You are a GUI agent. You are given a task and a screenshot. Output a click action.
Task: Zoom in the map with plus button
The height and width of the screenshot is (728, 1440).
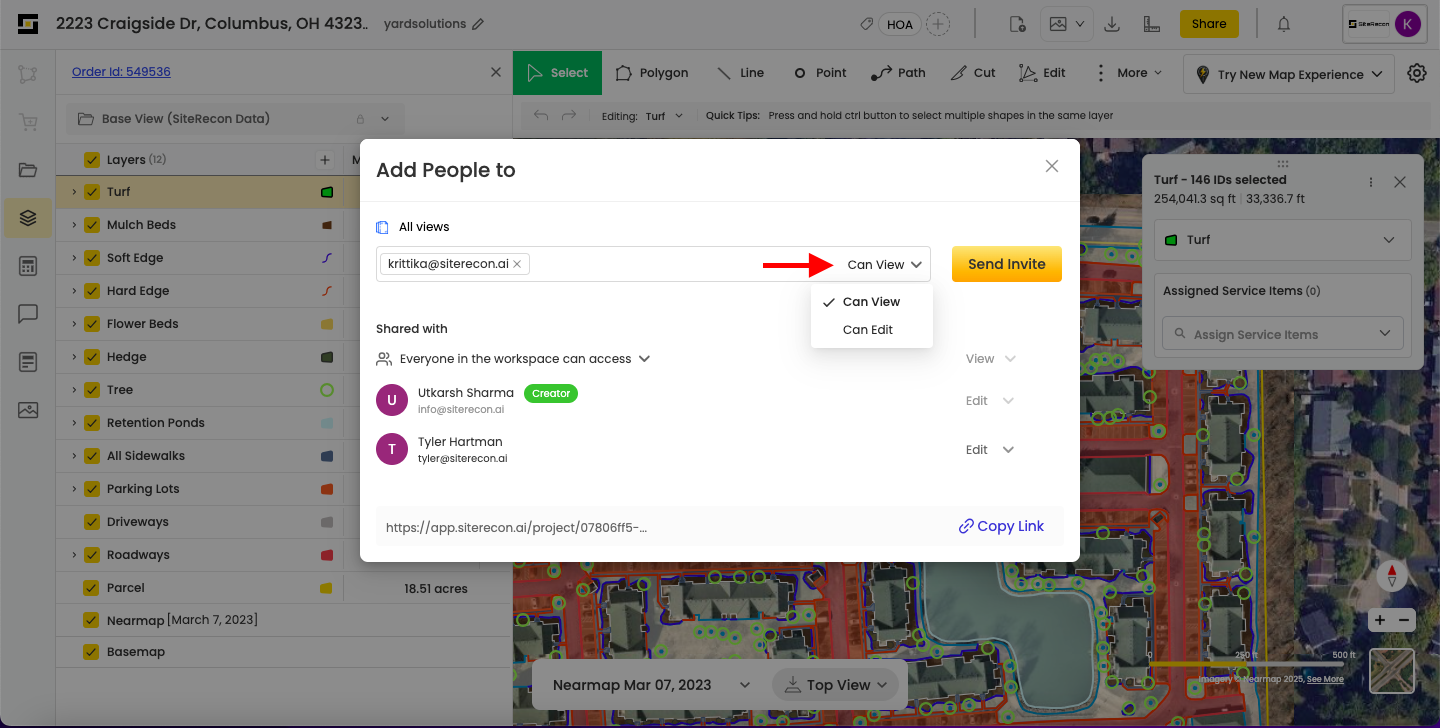tap(1380, 620)
